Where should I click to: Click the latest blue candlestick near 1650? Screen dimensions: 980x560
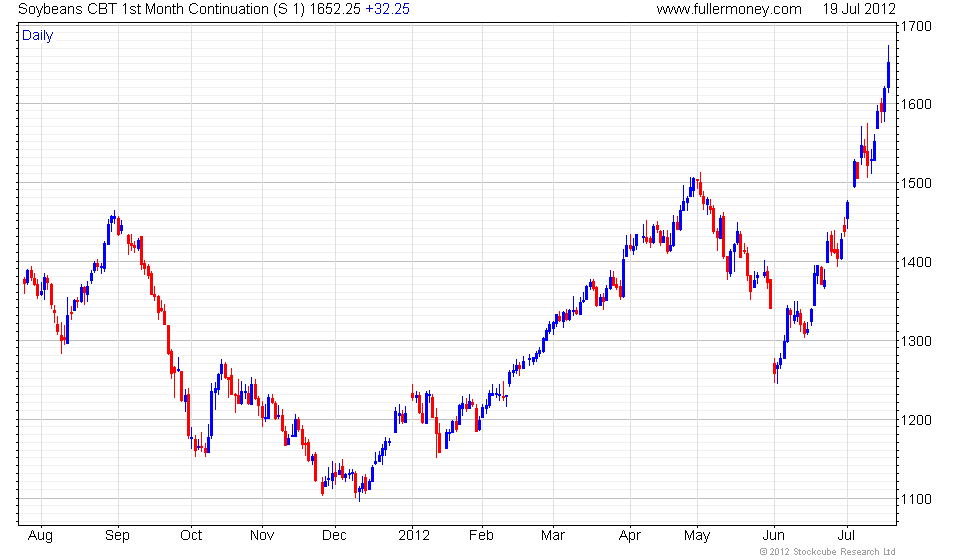click(x=888, y=69)
